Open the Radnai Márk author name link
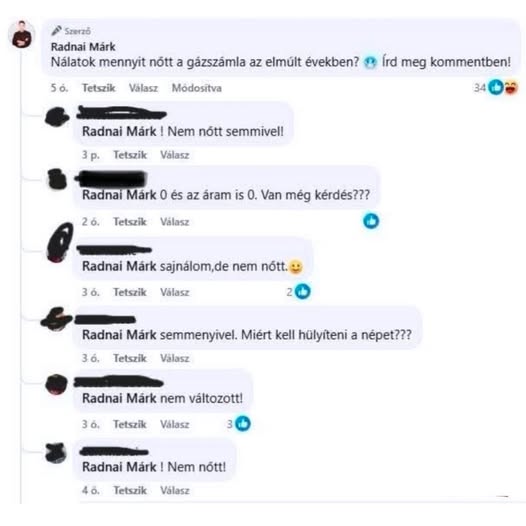 pos(83,47)
